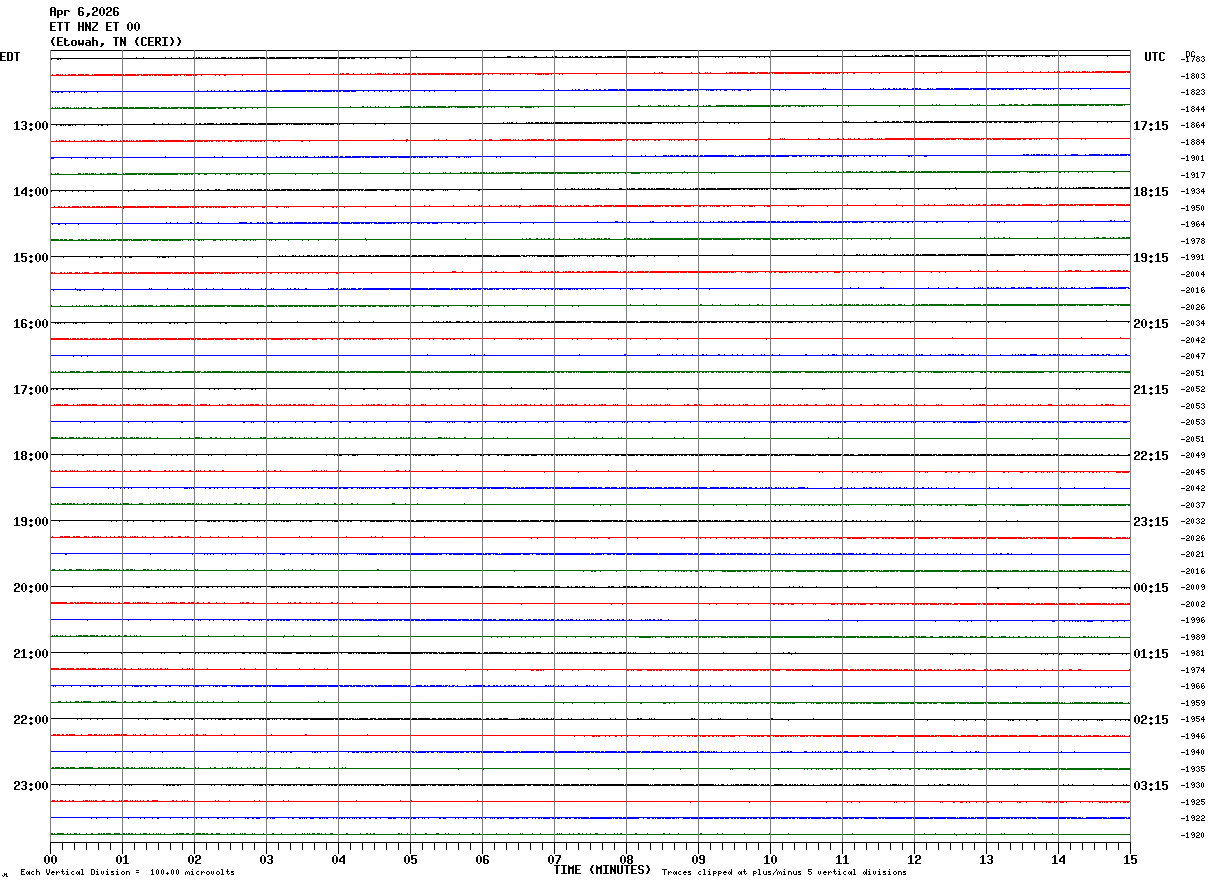Image resolution: width=1210 pixels, height=886 pixels.
Task: Click the 20:15 UTC time label
Action: point(1151,324)
